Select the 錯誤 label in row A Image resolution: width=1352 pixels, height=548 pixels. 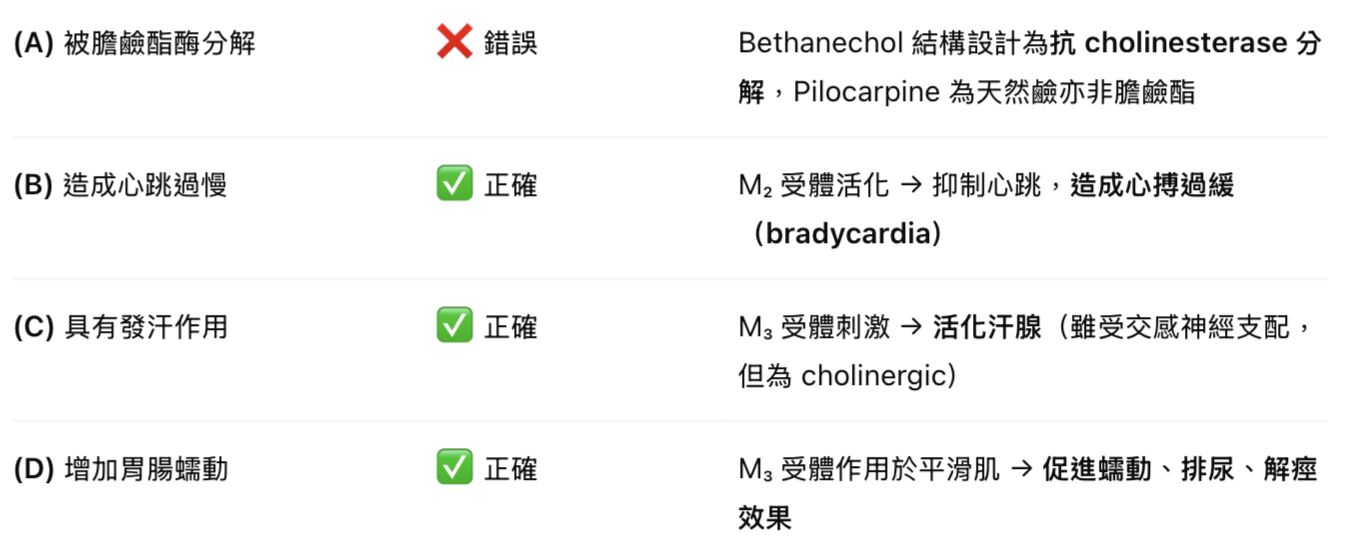point(510,44)
